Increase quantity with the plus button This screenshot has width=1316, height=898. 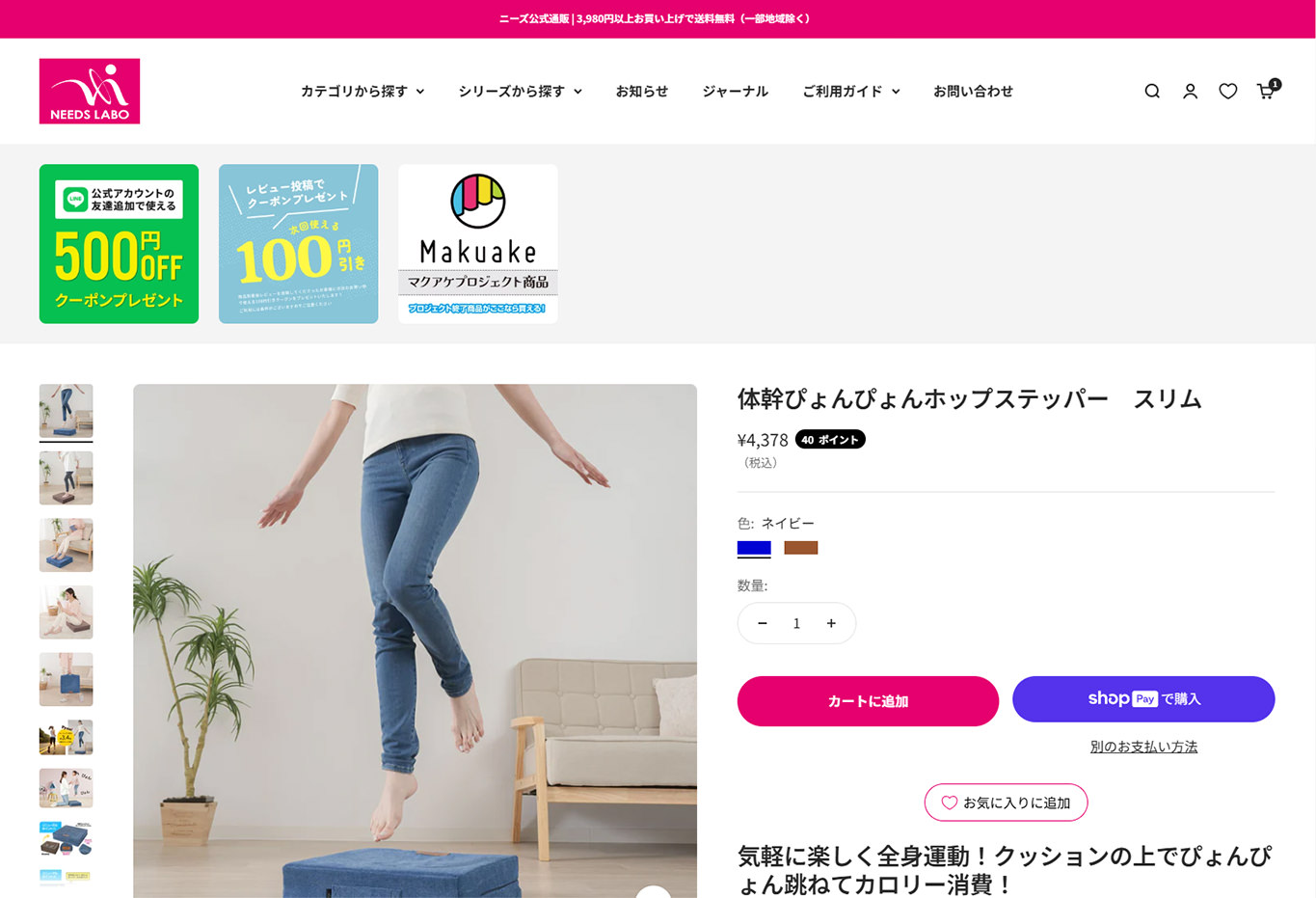[x=831, y=623]
